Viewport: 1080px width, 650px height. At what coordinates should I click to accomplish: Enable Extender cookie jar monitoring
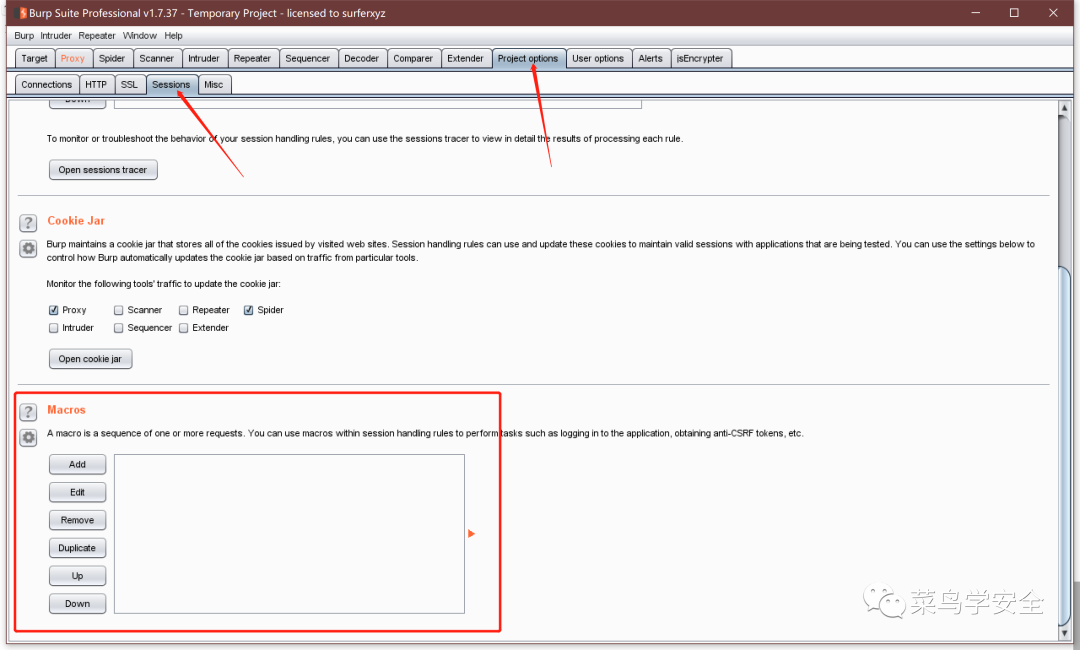click(183, 328)
